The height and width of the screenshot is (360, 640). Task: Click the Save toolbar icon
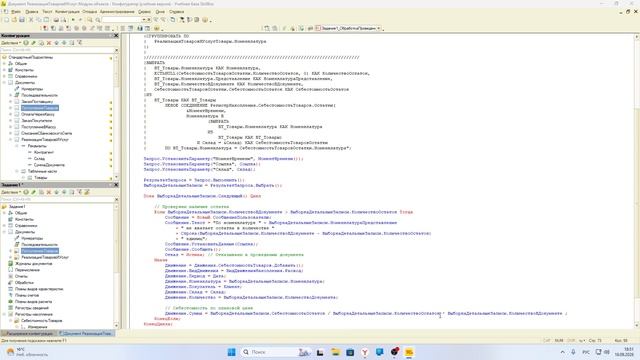[x=22, y=20]
